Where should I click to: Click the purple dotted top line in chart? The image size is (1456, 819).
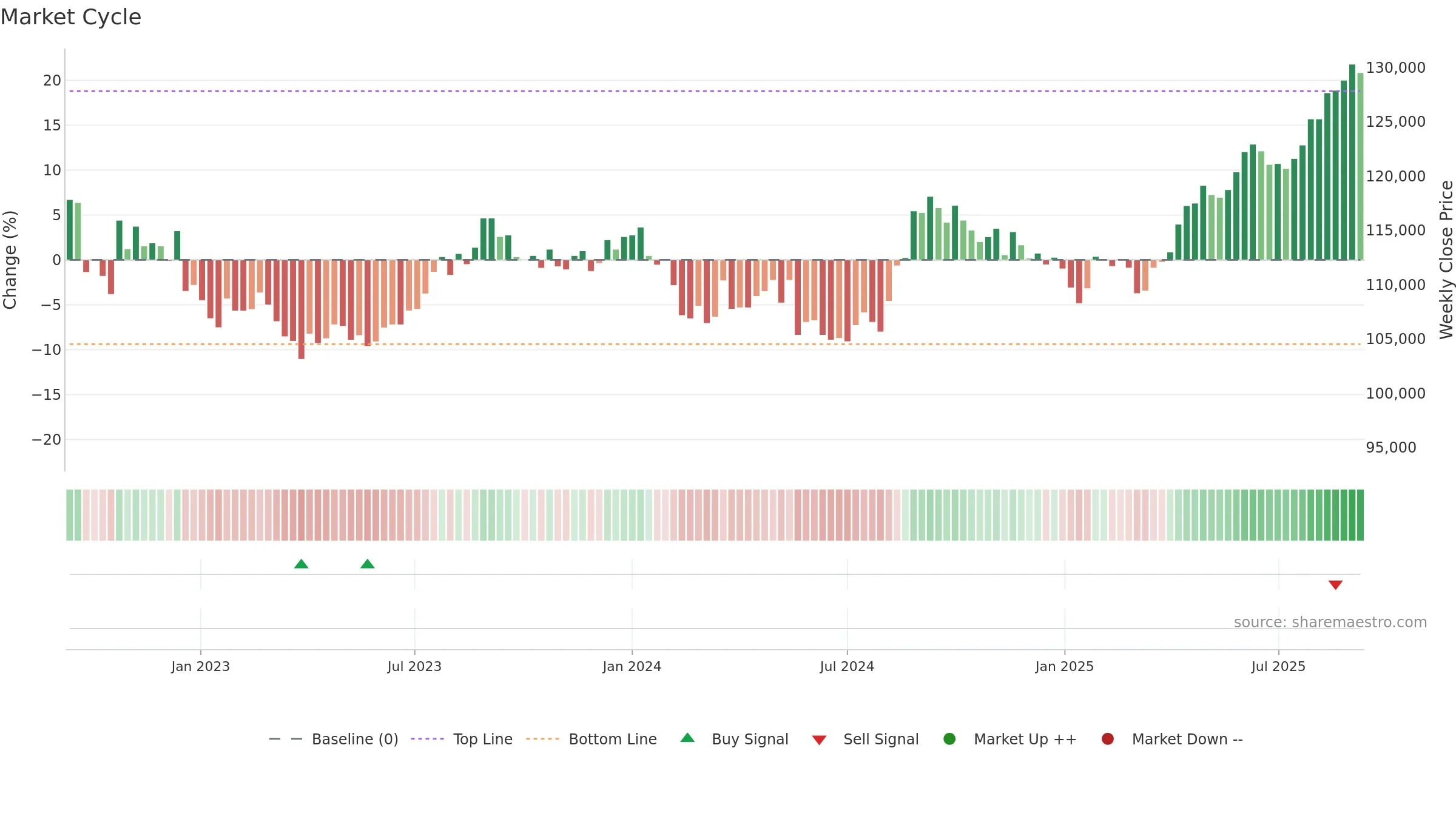click(x=715, y=91)
